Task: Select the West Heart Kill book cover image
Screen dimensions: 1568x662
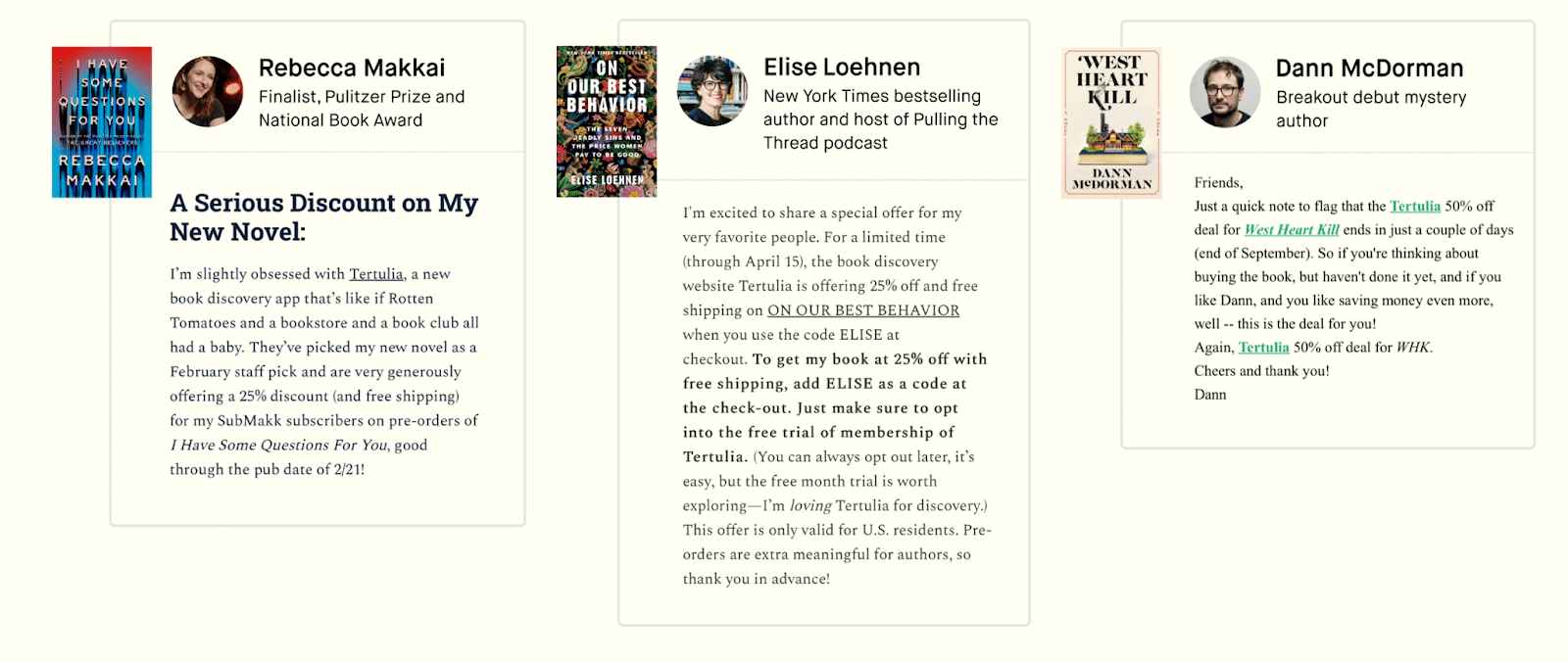Action: (x=1111, y=123)
